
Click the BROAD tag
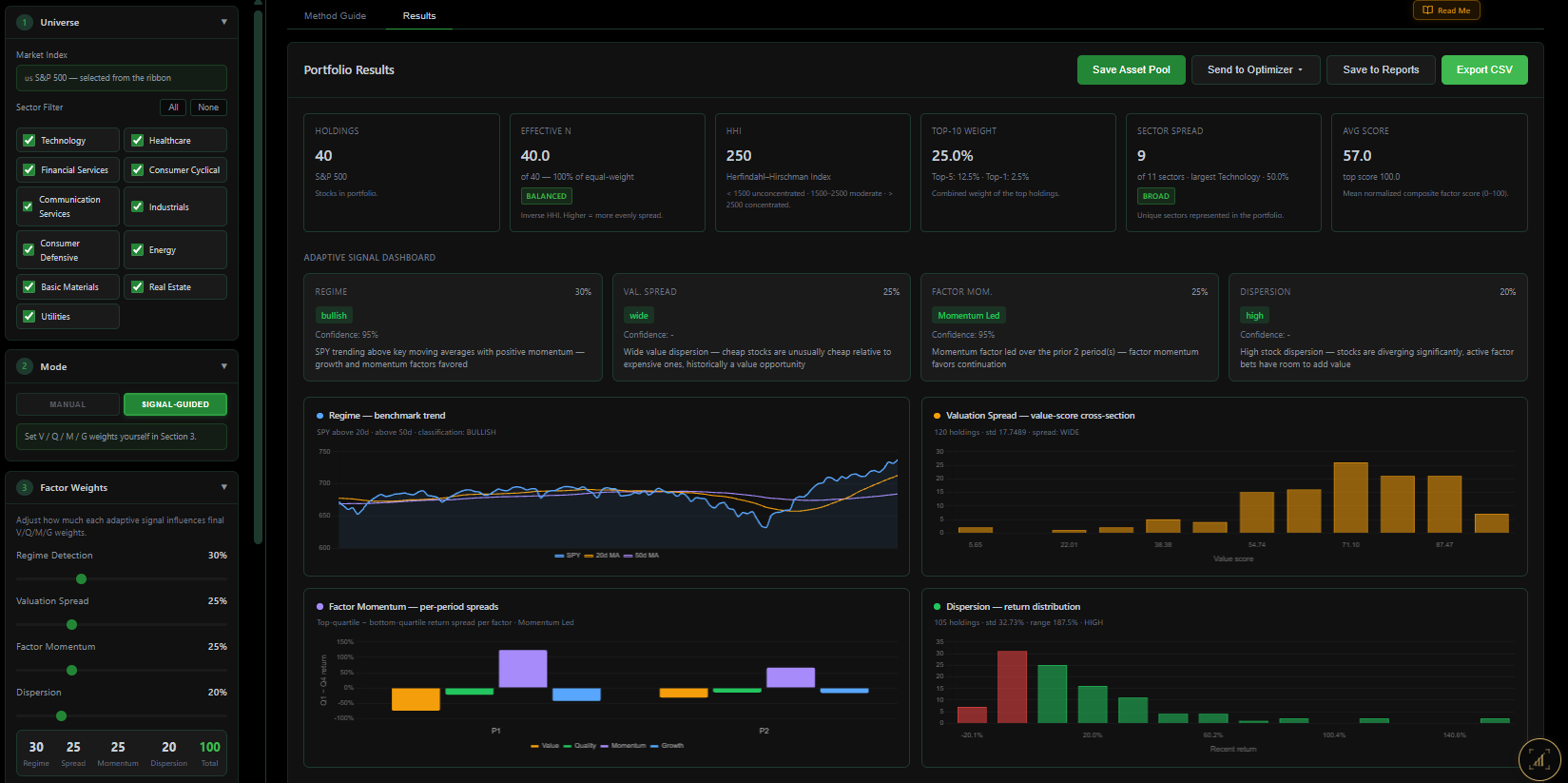click(x=1155, y=196)
